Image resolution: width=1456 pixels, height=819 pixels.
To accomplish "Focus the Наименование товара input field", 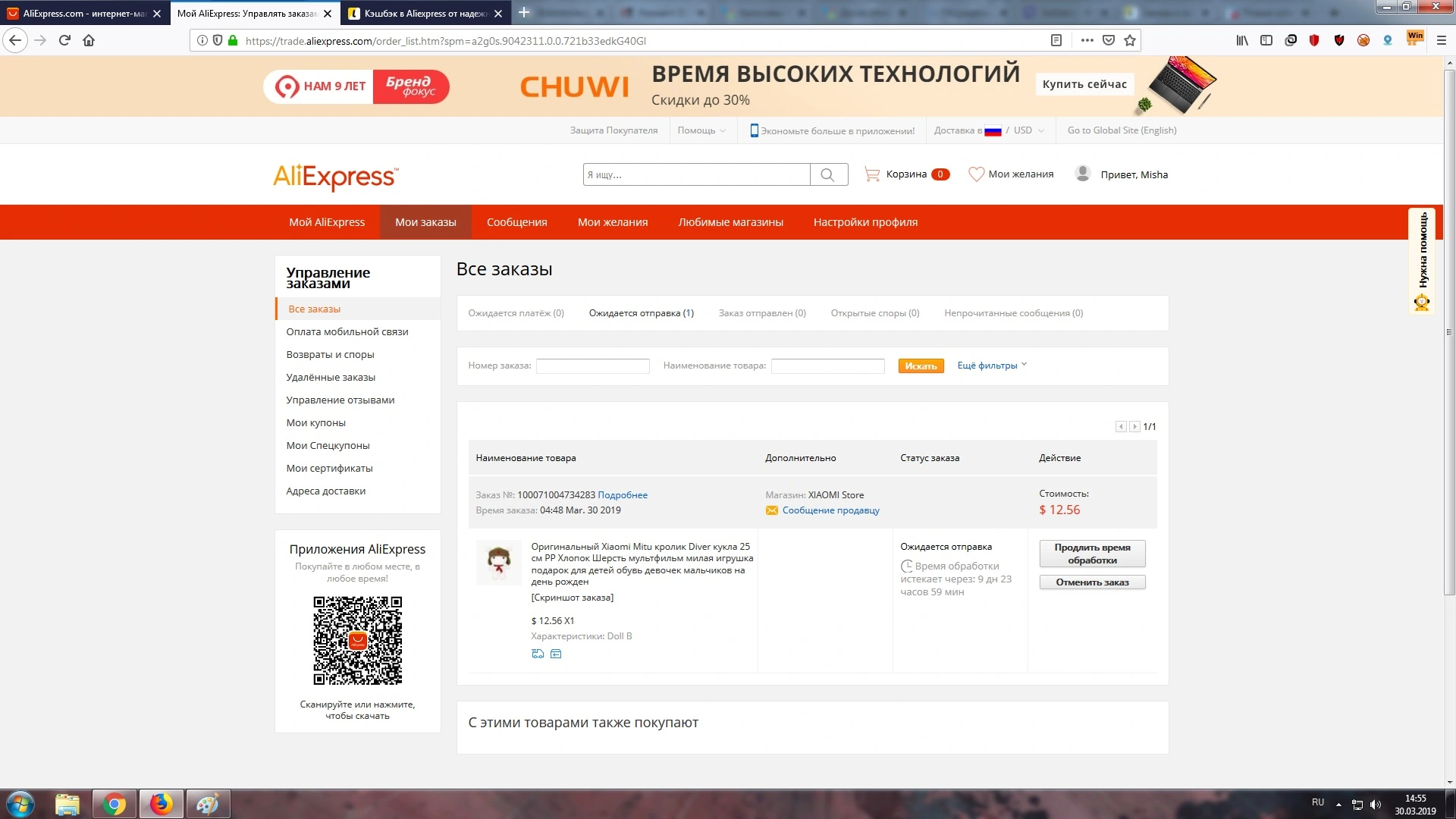I will pos(827,366).
